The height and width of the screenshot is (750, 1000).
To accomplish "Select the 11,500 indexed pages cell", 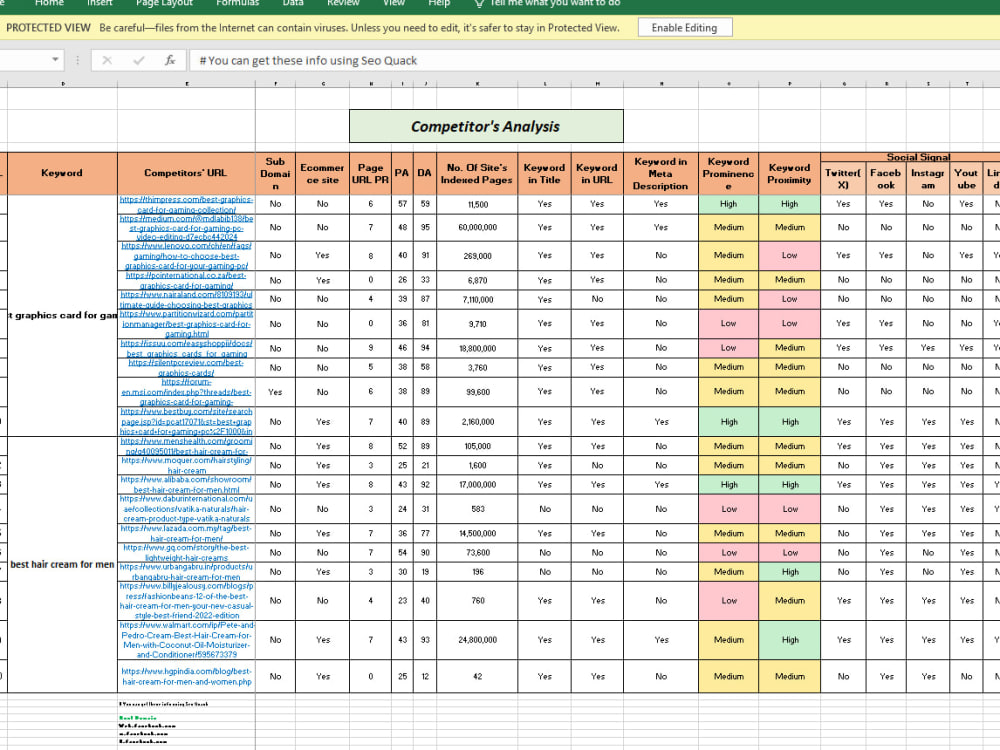I will tap(477, 205).
